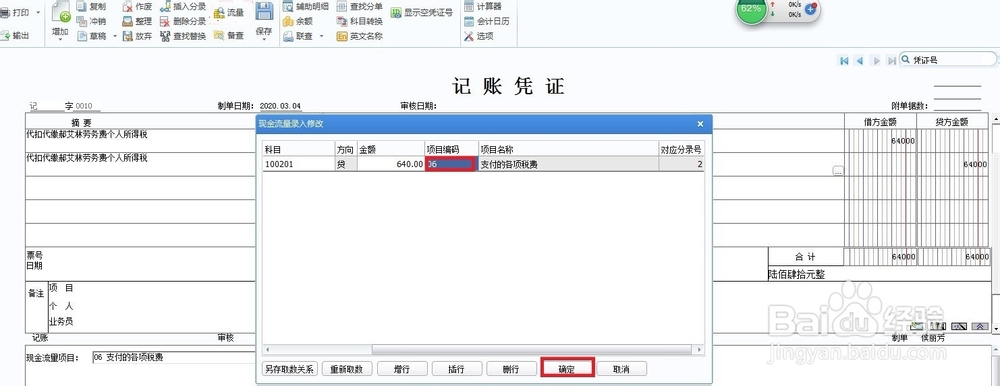
Task: Click the 制单日期 2020.03.04 field
Action: point(280,106)
